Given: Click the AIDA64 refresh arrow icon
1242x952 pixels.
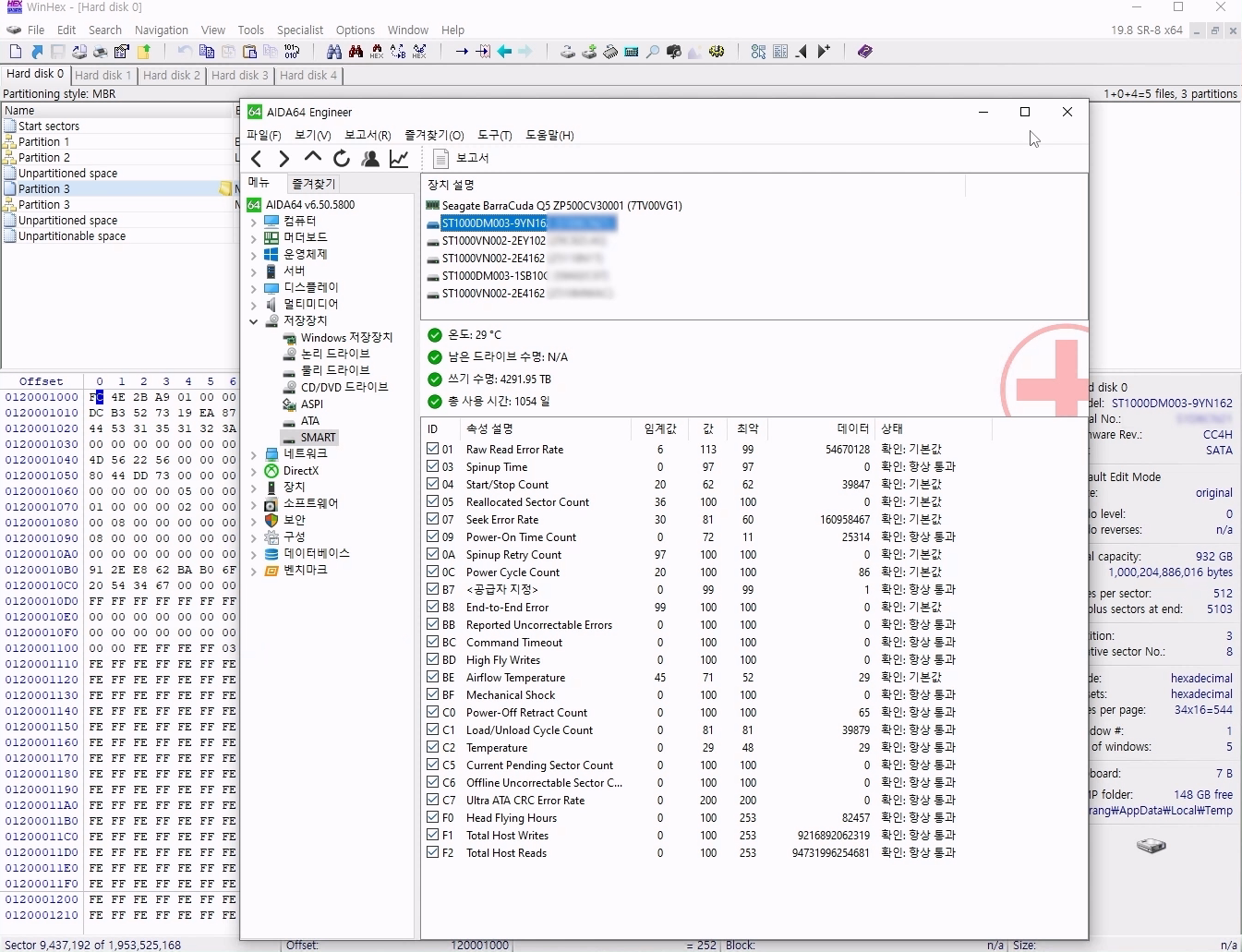Looking at the screenshot, I should (342, 159).
